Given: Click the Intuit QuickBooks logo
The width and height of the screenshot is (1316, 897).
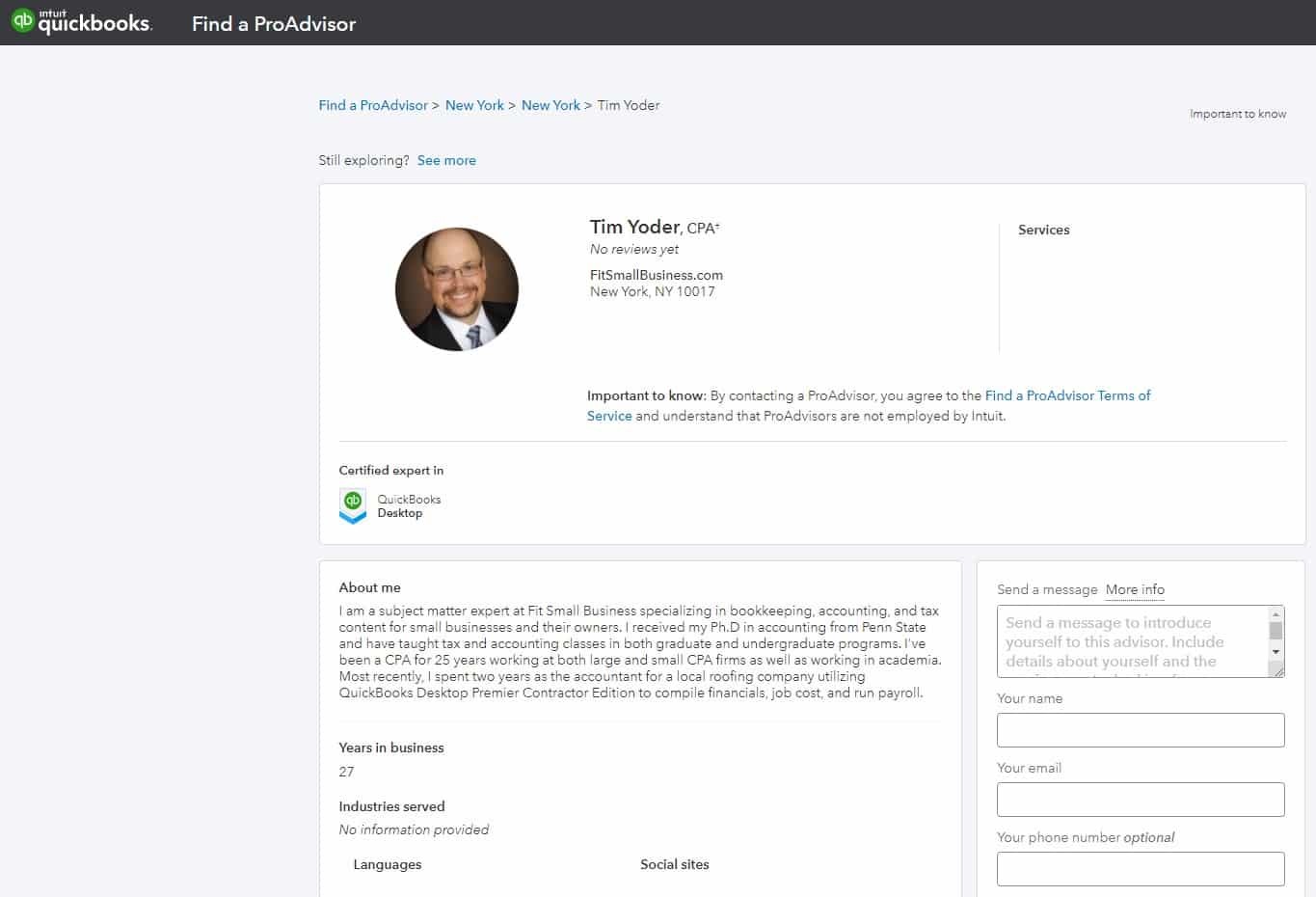Looking at the screenshot, I should [82, 21].
